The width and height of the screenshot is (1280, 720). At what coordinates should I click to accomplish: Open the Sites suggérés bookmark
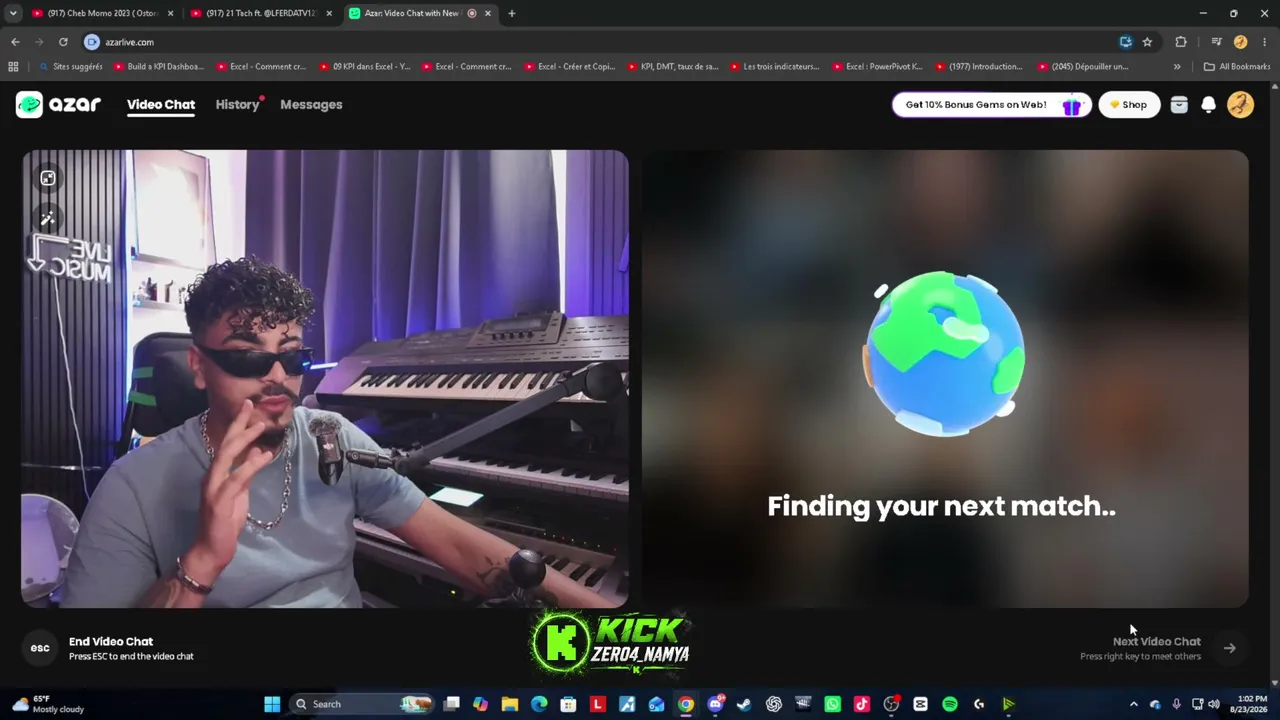coord(70,67)
